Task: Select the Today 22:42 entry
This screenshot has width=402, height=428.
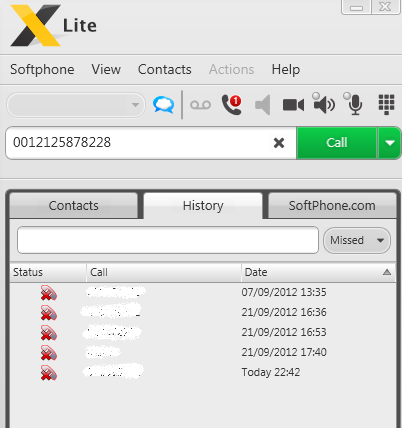Action: [x=271, y=372]
